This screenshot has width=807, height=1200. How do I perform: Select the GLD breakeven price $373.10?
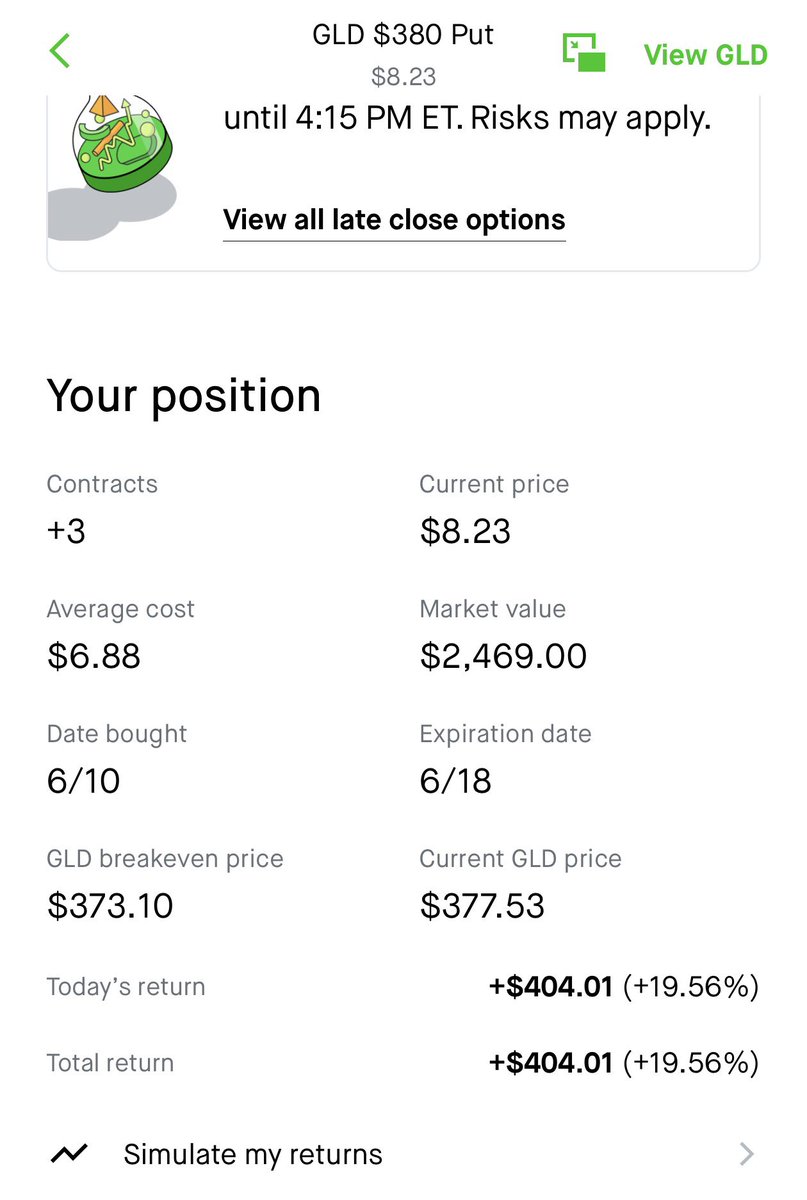(x=110, y=906)
